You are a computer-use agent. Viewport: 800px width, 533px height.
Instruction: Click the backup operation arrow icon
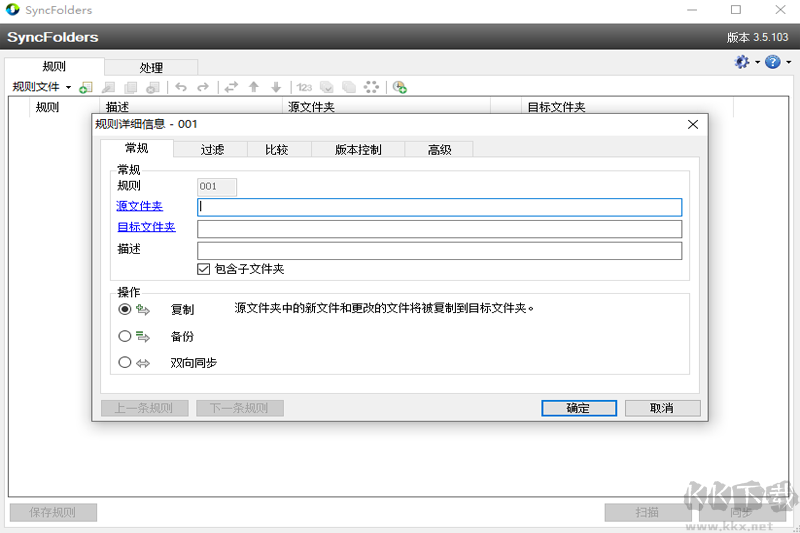[x=143, y=337]
